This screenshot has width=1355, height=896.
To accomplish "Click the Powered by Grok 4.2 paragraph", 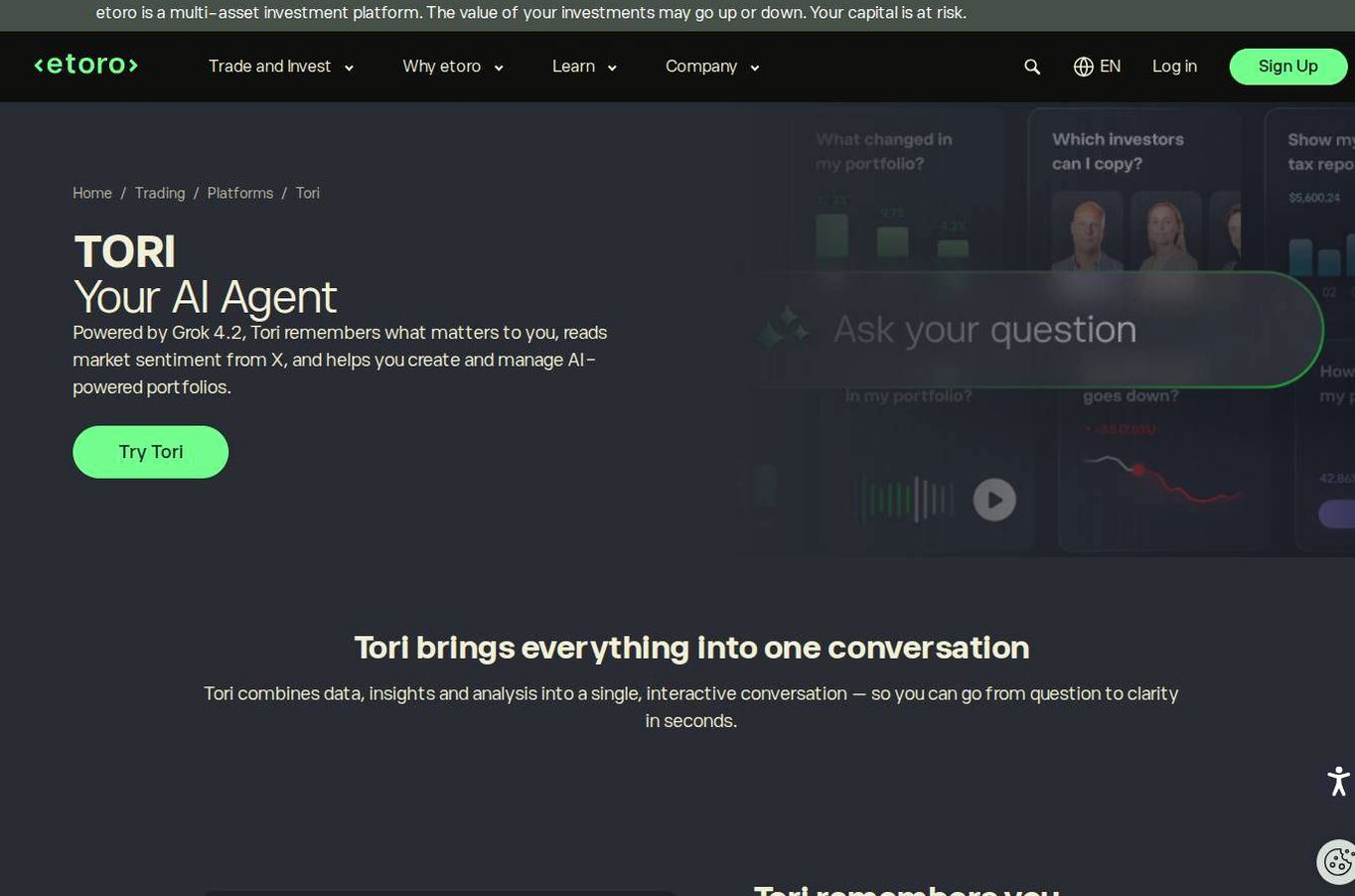I will pos(340,360).
